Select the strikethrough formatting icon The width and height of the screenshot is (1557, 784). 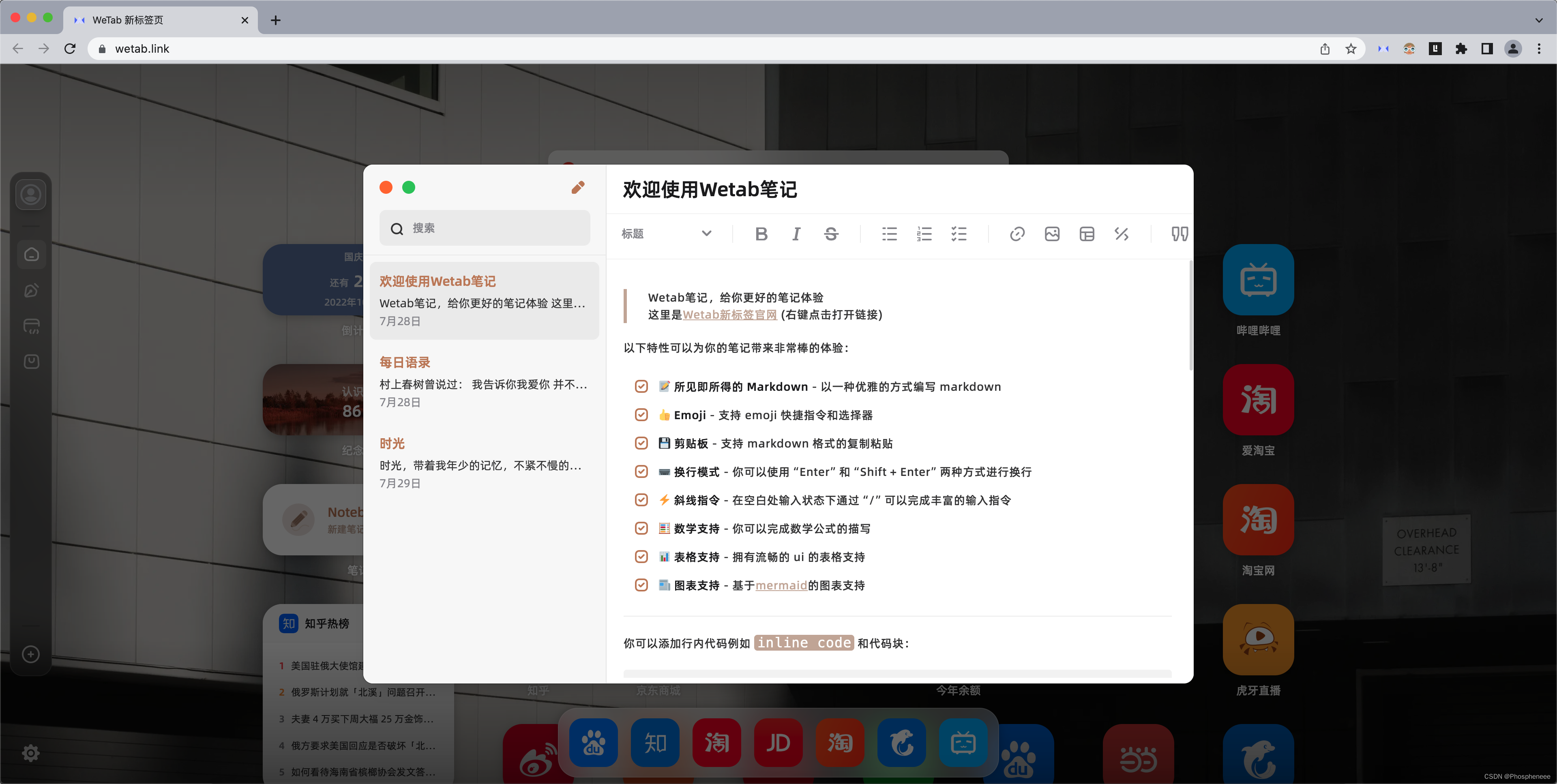coord(831,234)
